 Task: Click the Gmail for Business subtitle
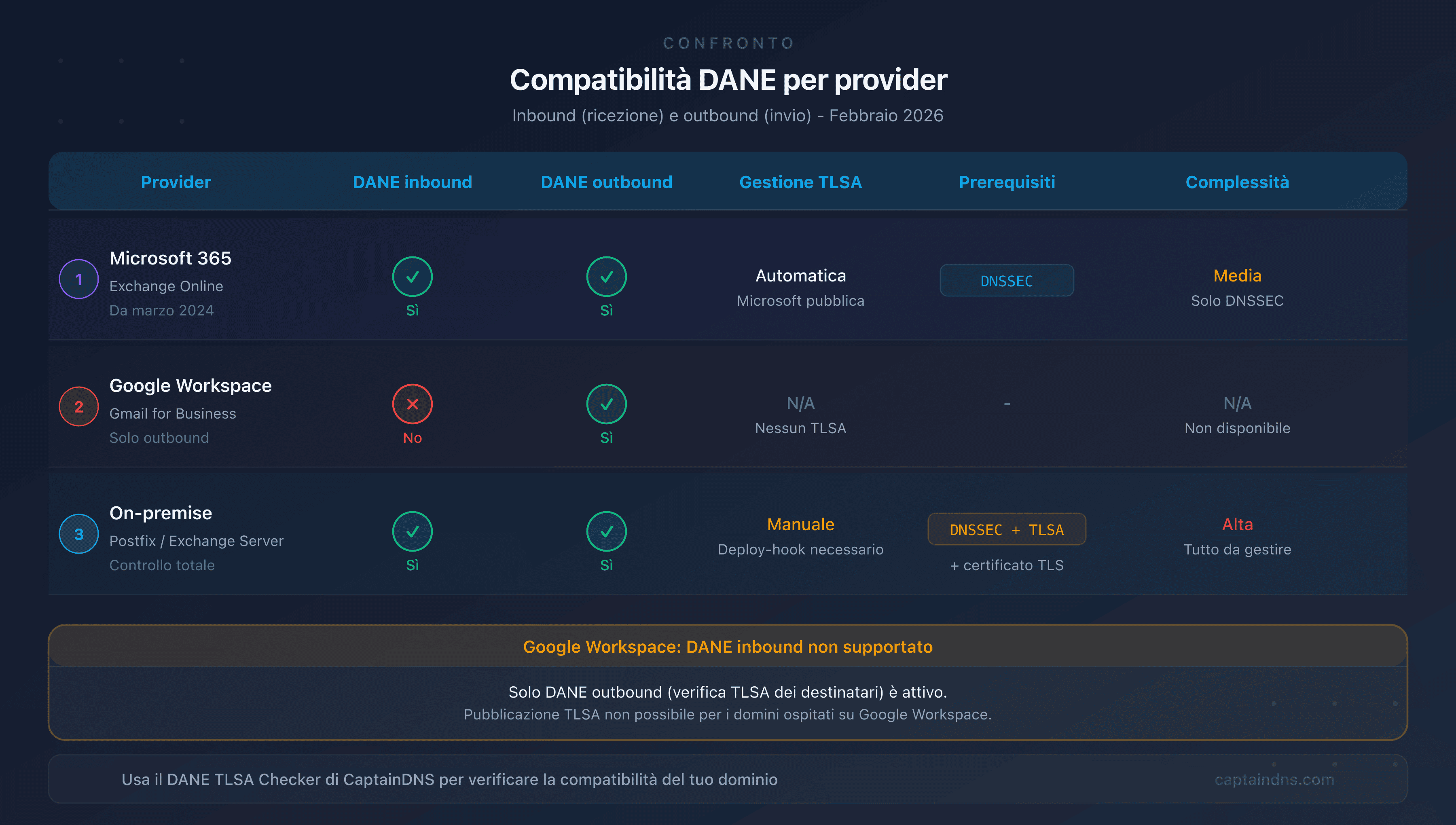[173, 414]
